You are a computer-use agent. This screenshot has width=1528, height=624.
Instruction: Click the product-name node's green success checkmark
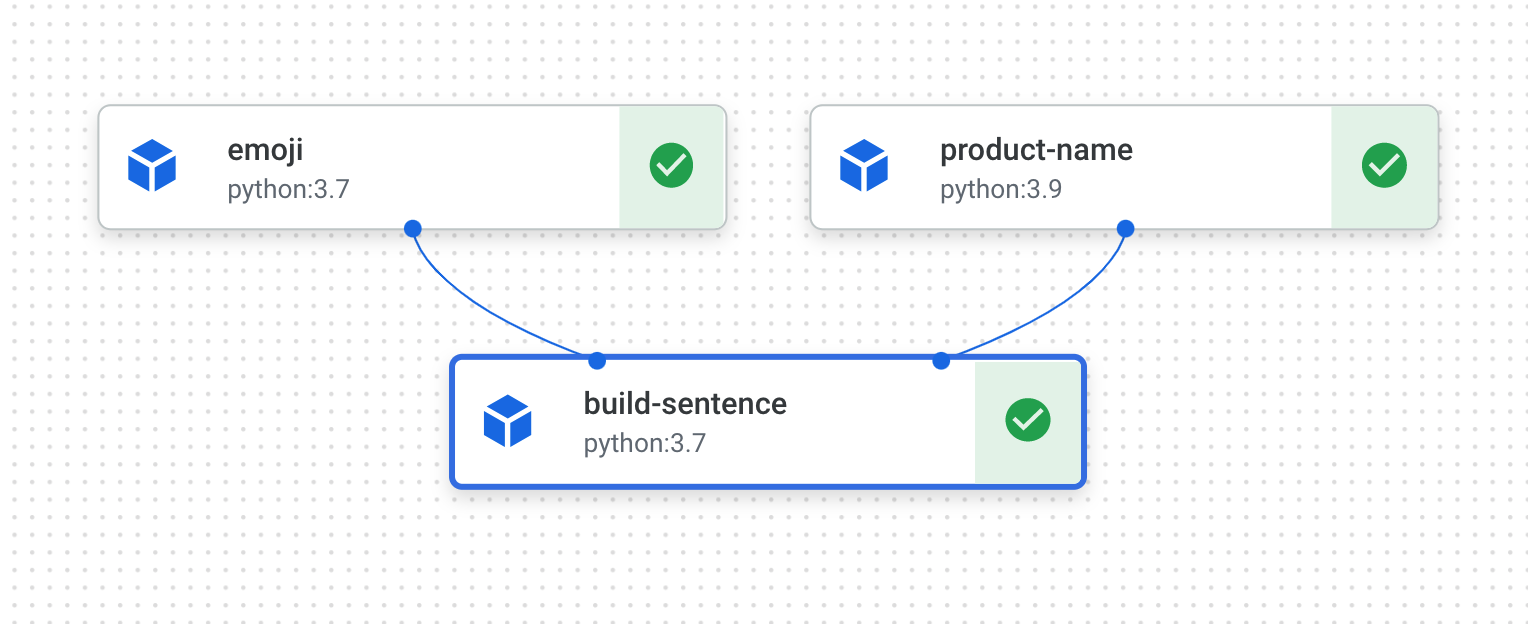(1384, 166)
